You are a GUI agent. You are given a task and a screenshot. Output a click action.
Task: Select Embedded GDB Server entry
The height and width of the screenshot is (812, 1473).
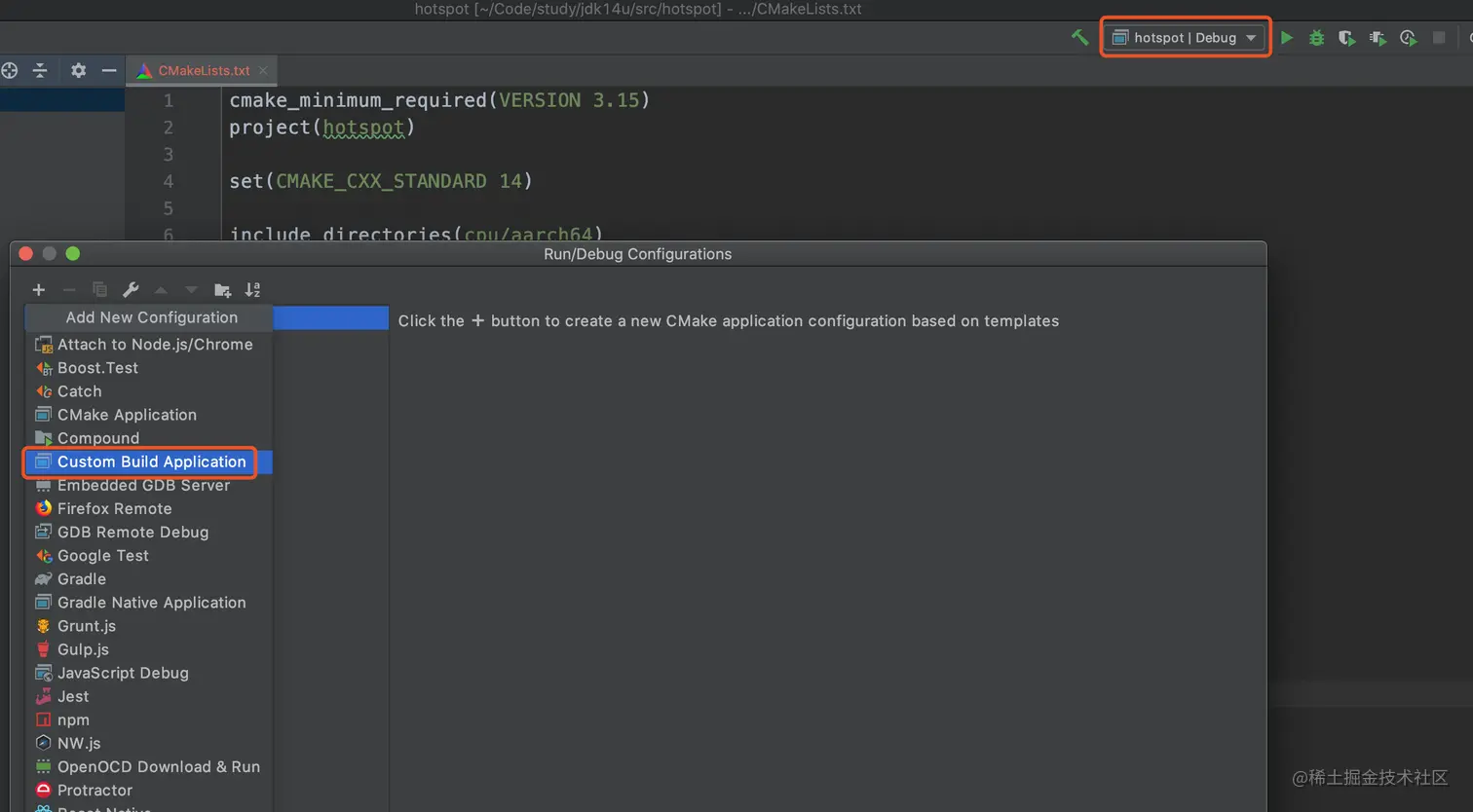coord(148,485)
